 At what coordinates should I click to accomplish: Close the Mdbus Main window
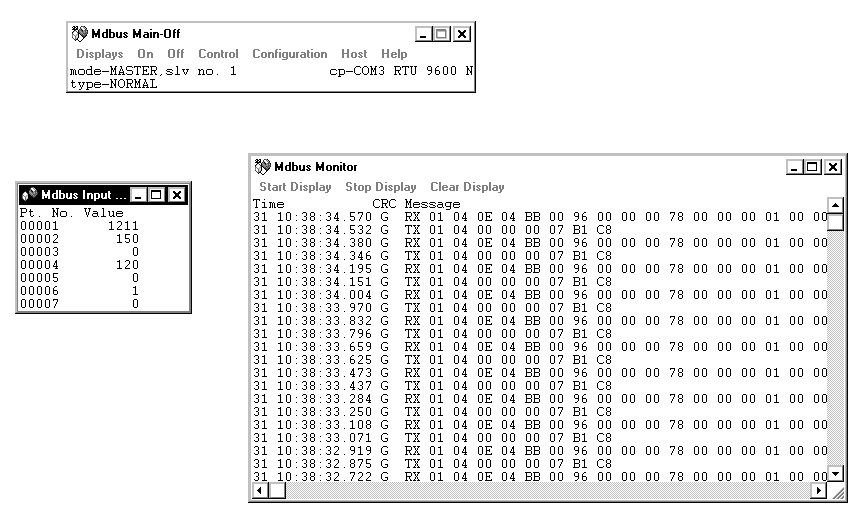tap(462, 34)
